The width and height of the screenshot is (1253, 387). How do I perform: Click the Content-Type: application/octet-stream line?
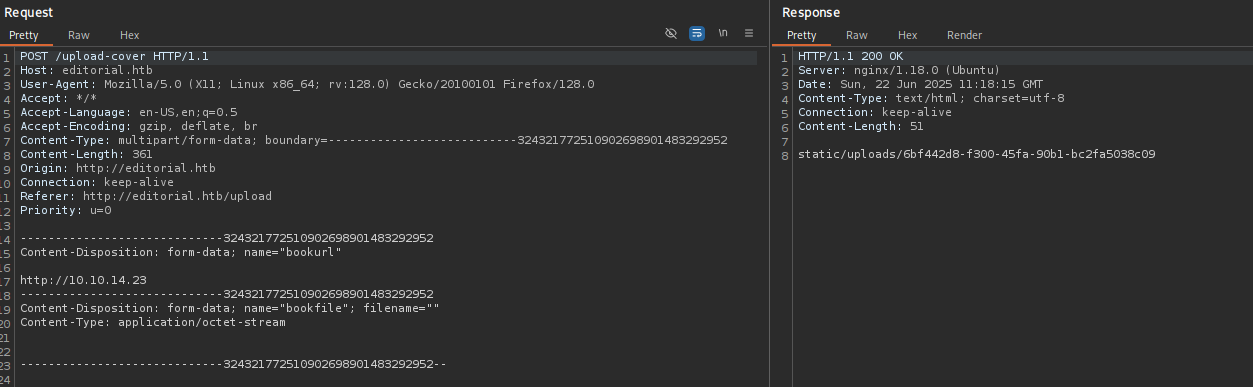[153, 323]
